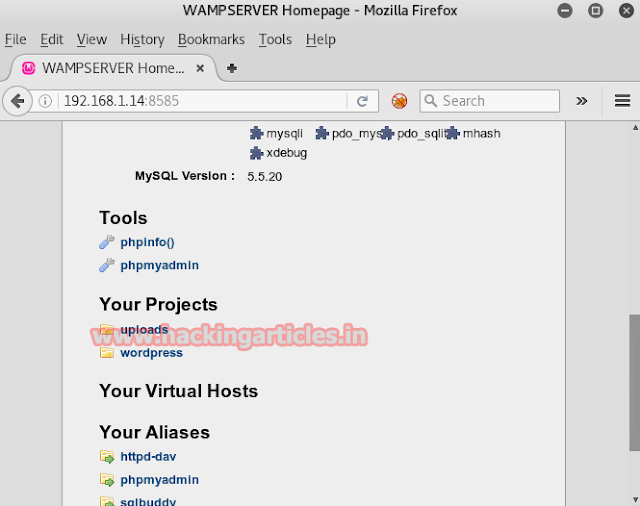Open the File menu
Screen dimensions: 640x506
16,40
